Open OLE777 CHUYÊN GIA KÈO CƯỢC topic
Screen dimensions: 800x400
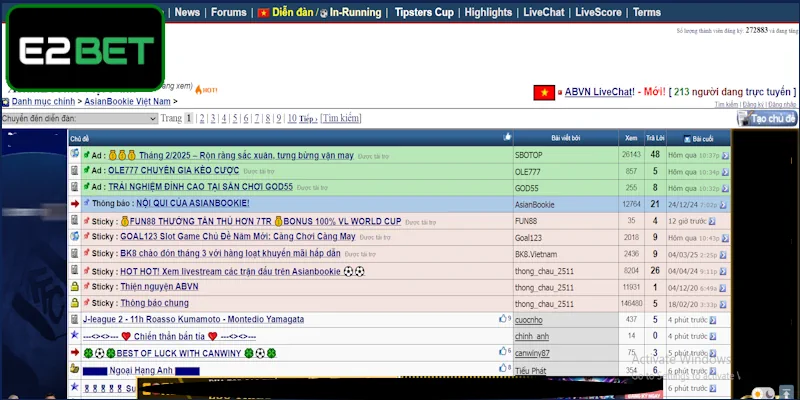click(x=173, y=170)
